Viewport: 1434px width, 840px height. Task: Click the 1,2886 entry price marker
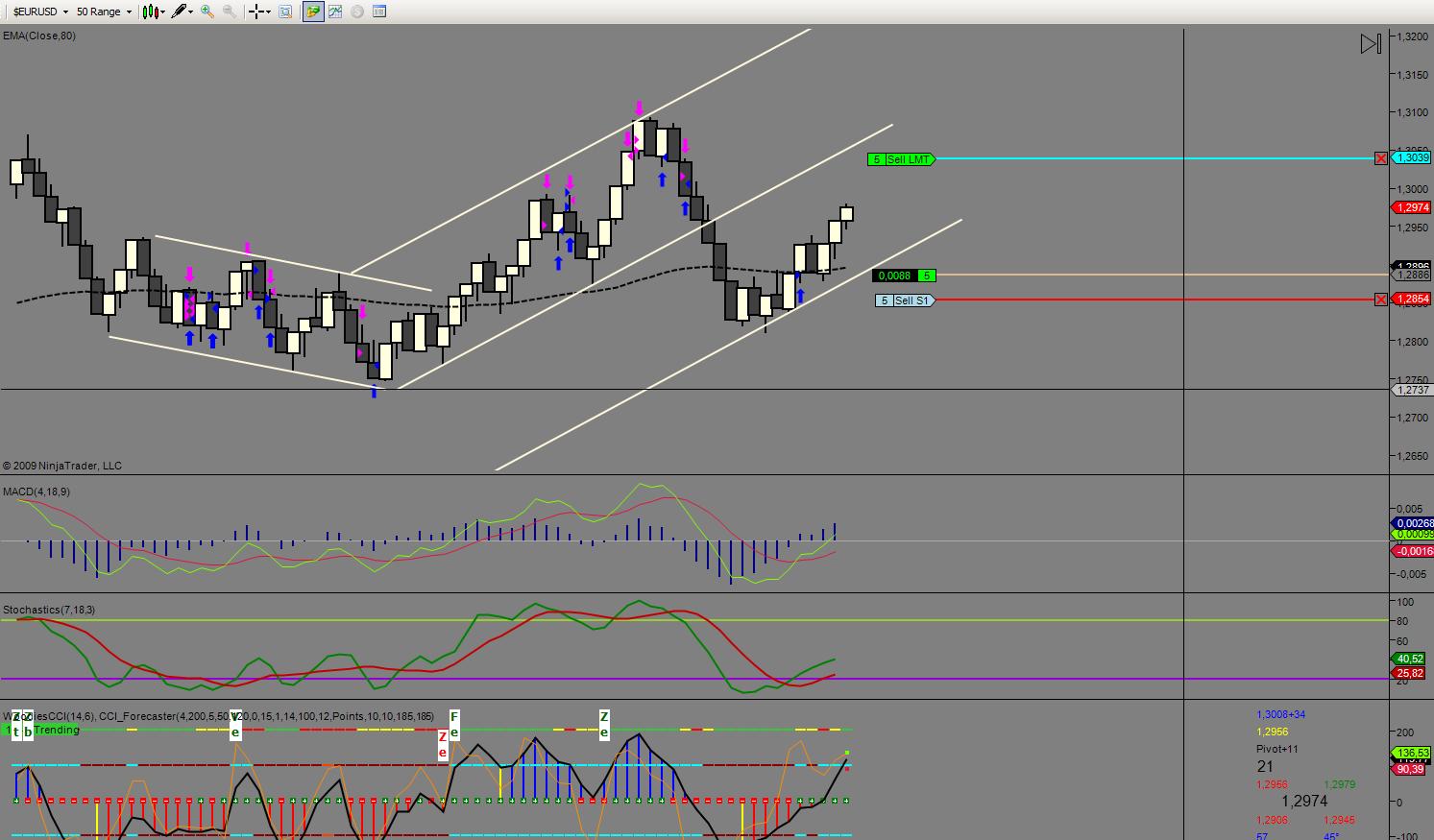(x=1412, y=275)
